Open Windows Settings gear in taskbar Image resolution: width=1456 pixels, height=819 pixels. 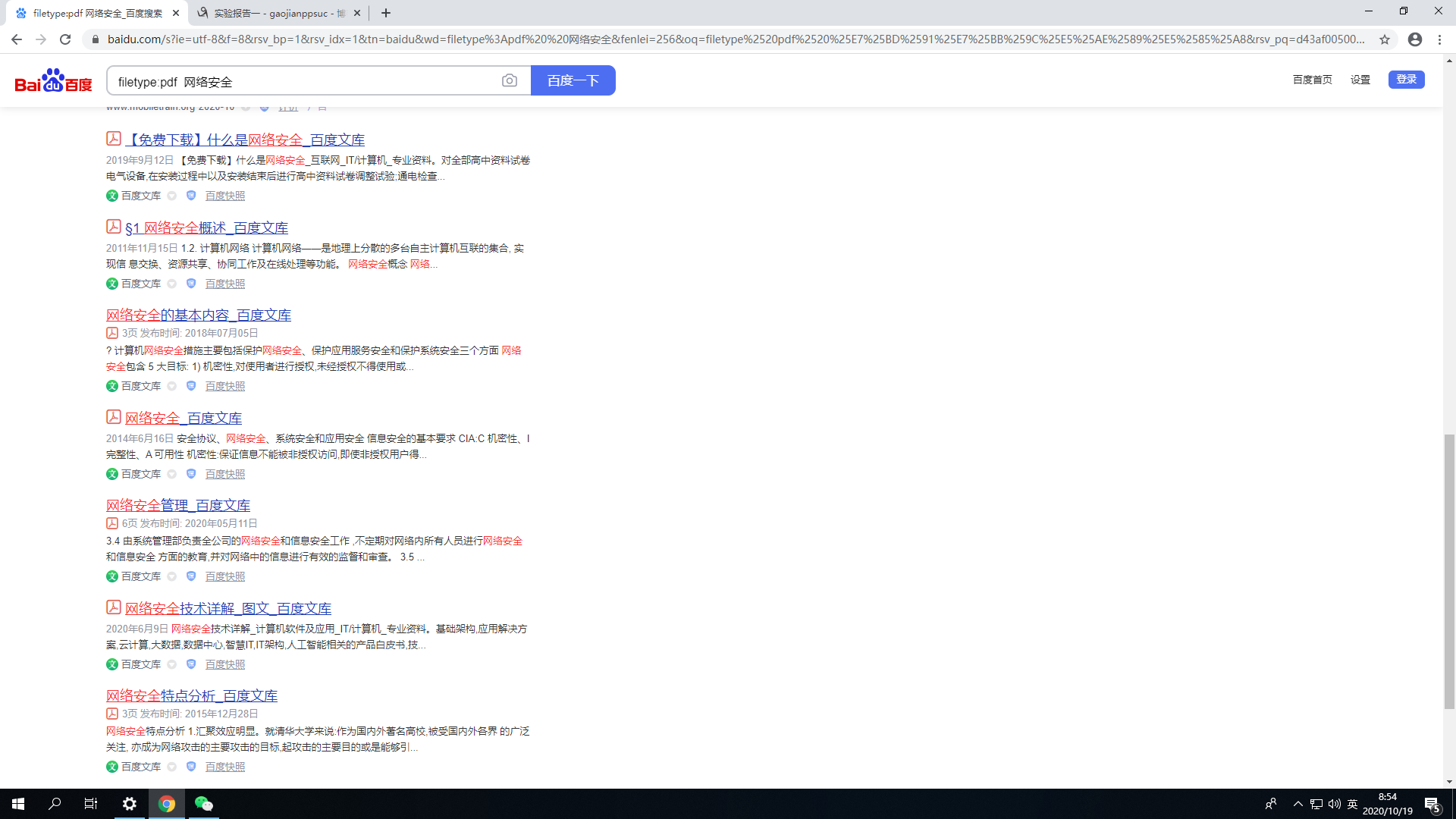(x=130, y=804)
